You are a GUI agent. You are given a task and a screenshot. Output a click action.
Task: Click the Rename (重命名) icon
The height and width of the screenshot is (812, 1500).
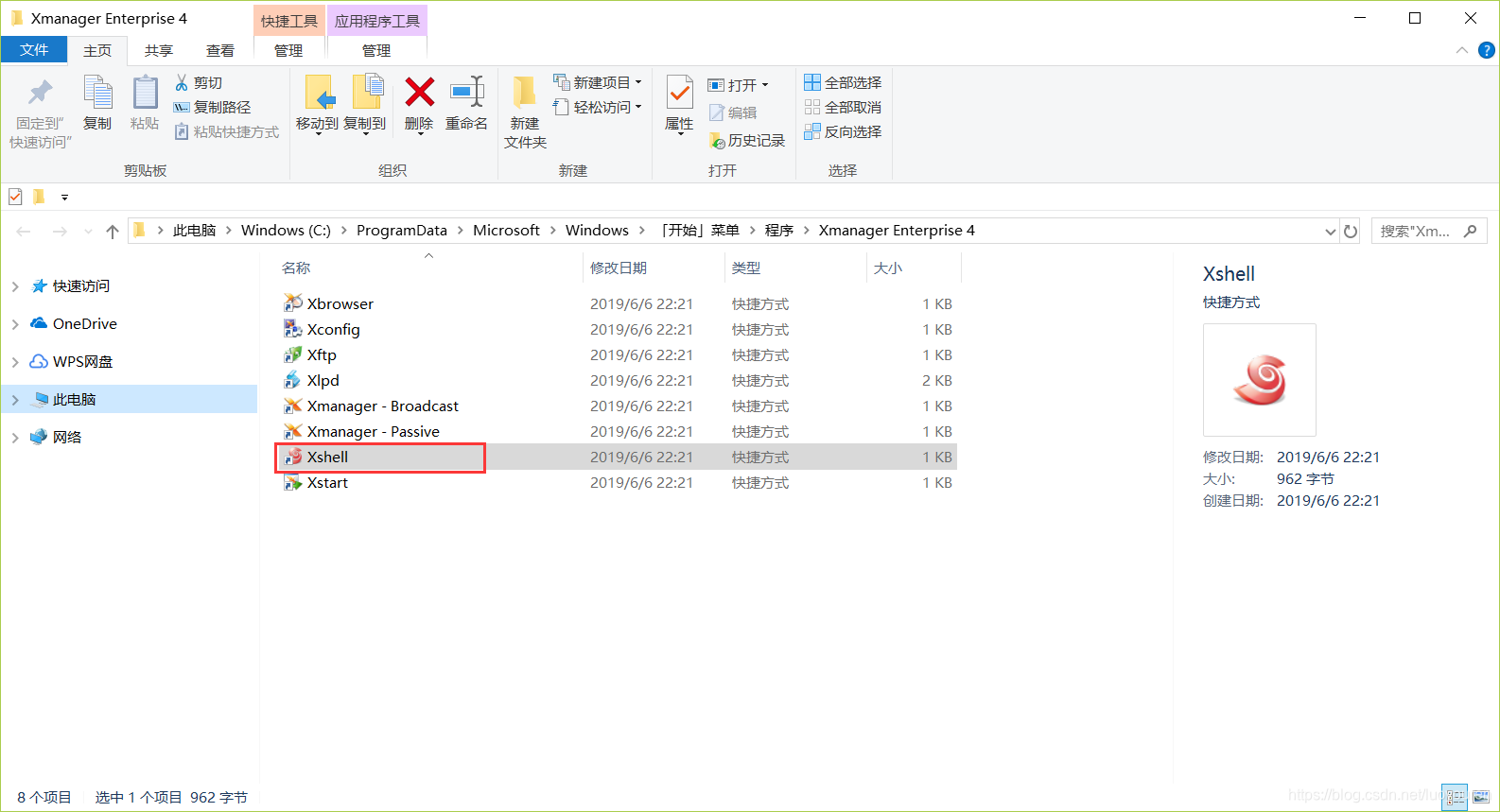click(x=466, y=93)
